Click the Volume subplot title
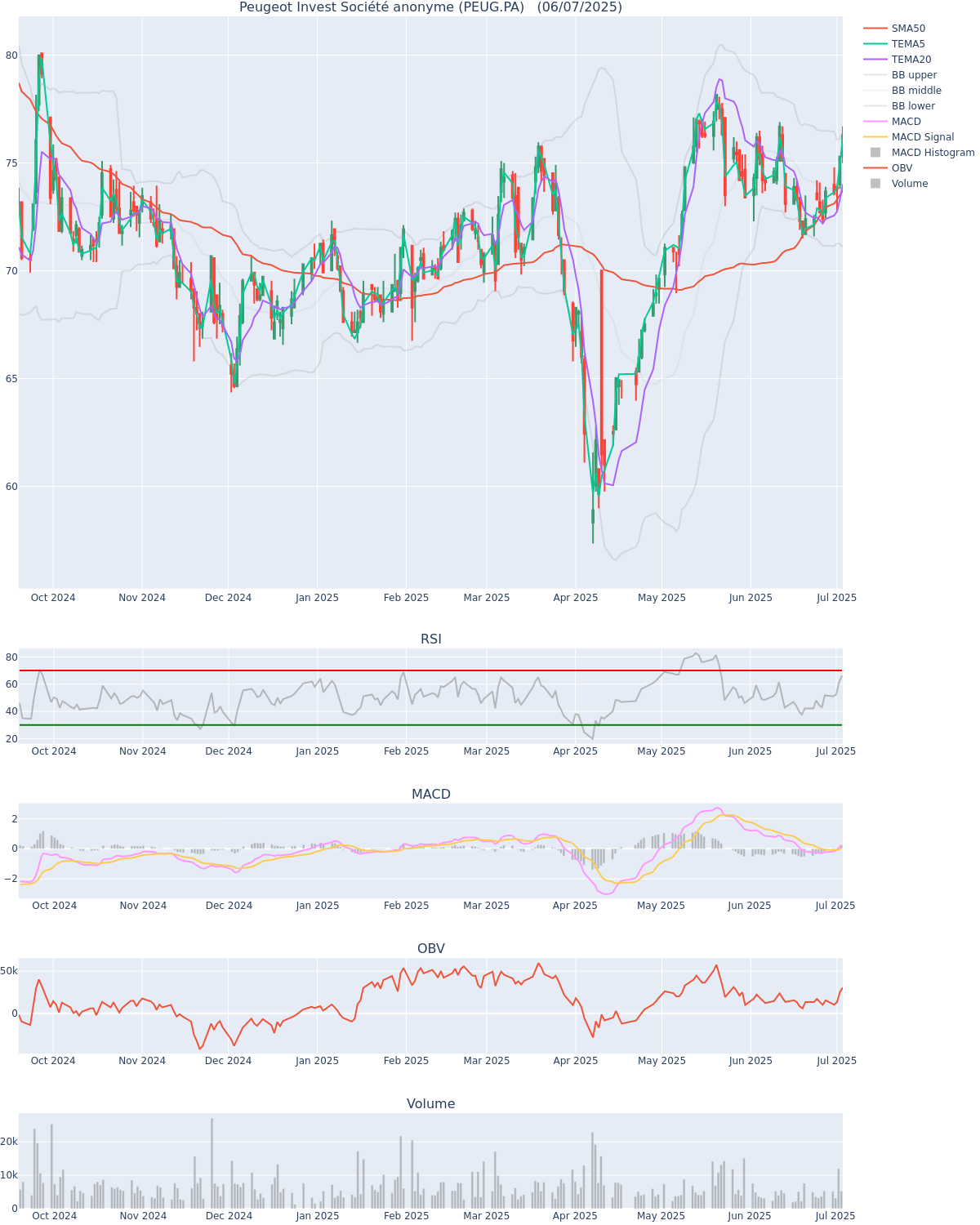Screen dimensions: 980x1225 click(x=431, y=1104)
